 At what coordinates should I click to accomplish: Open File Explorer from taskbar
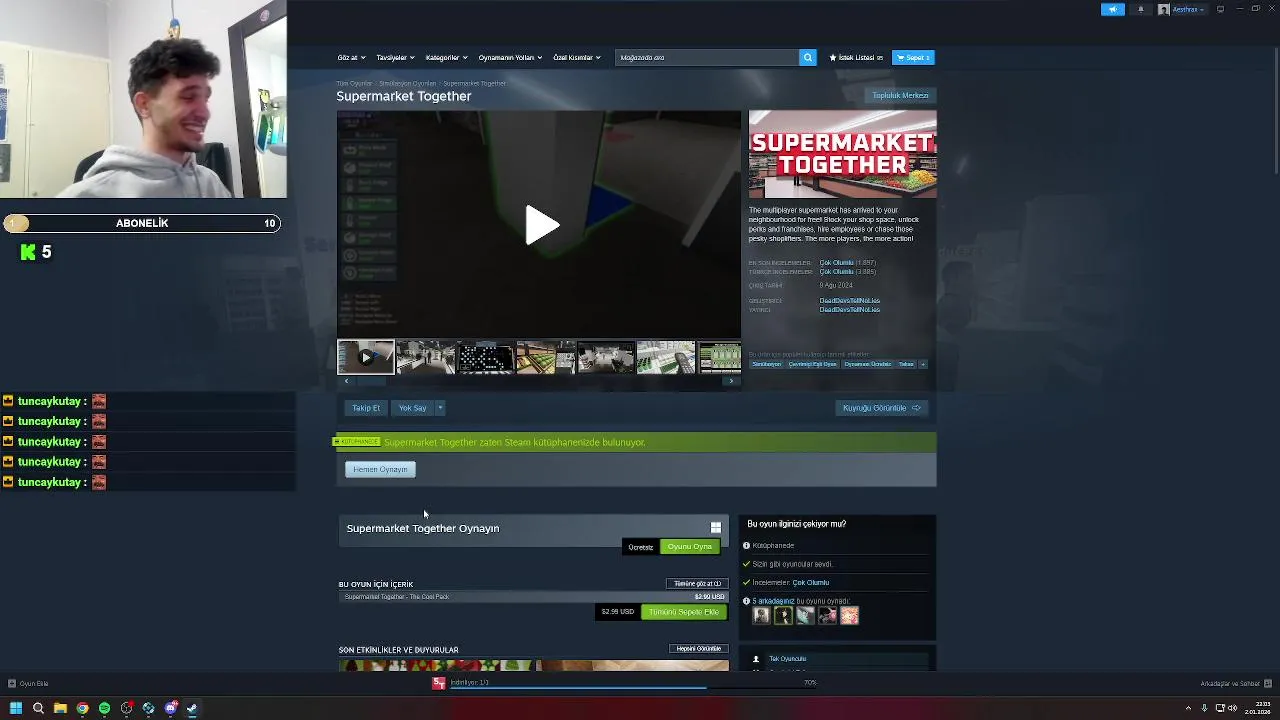tap(60, 708)
